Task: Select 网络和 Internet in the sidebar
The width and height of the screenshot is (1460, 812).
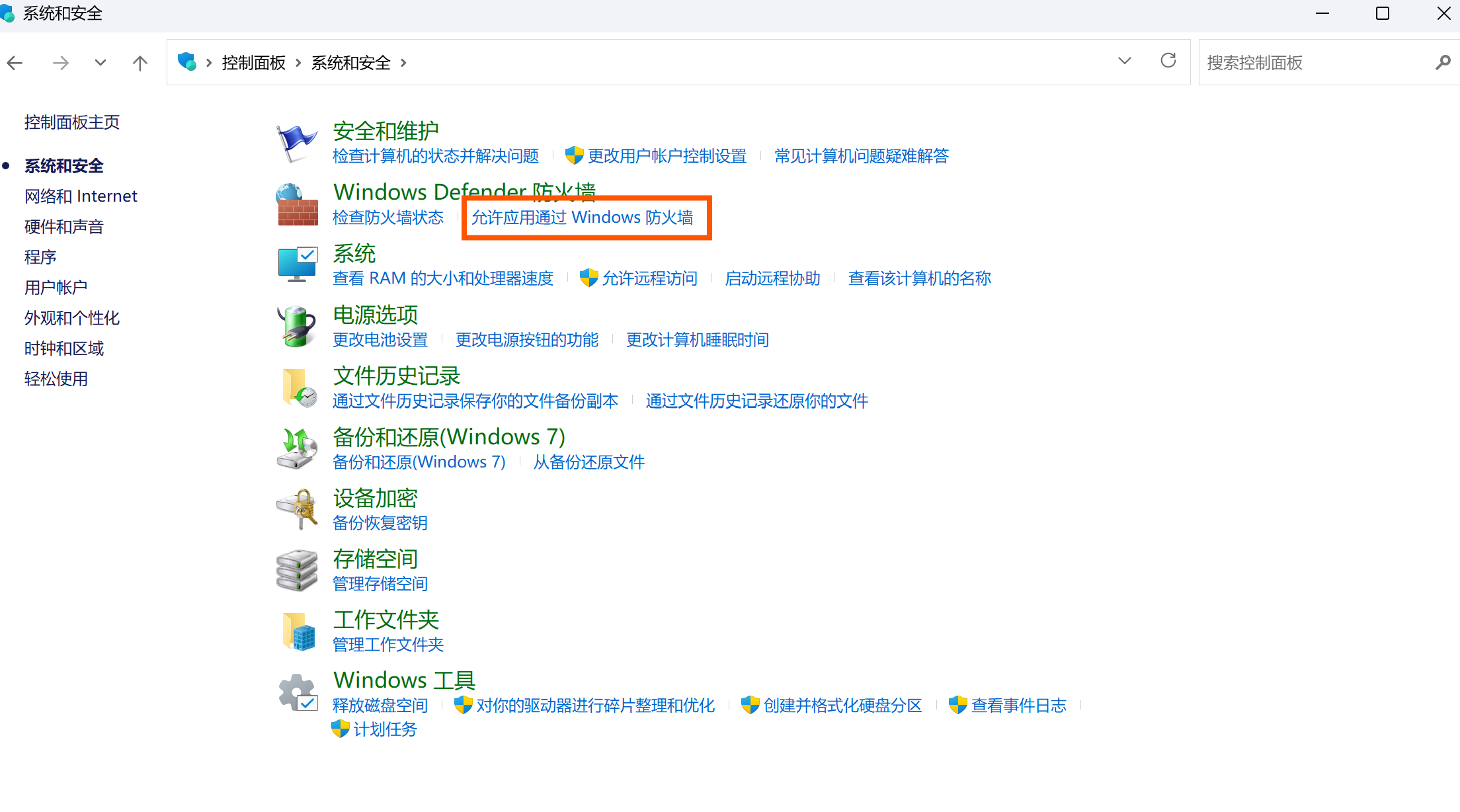Action: click(81, 196)
